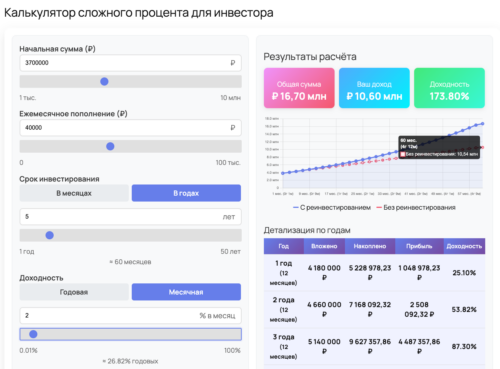Click the '50 лет' slider maximum label
500x369 pixels.
(x=231, y=252)
